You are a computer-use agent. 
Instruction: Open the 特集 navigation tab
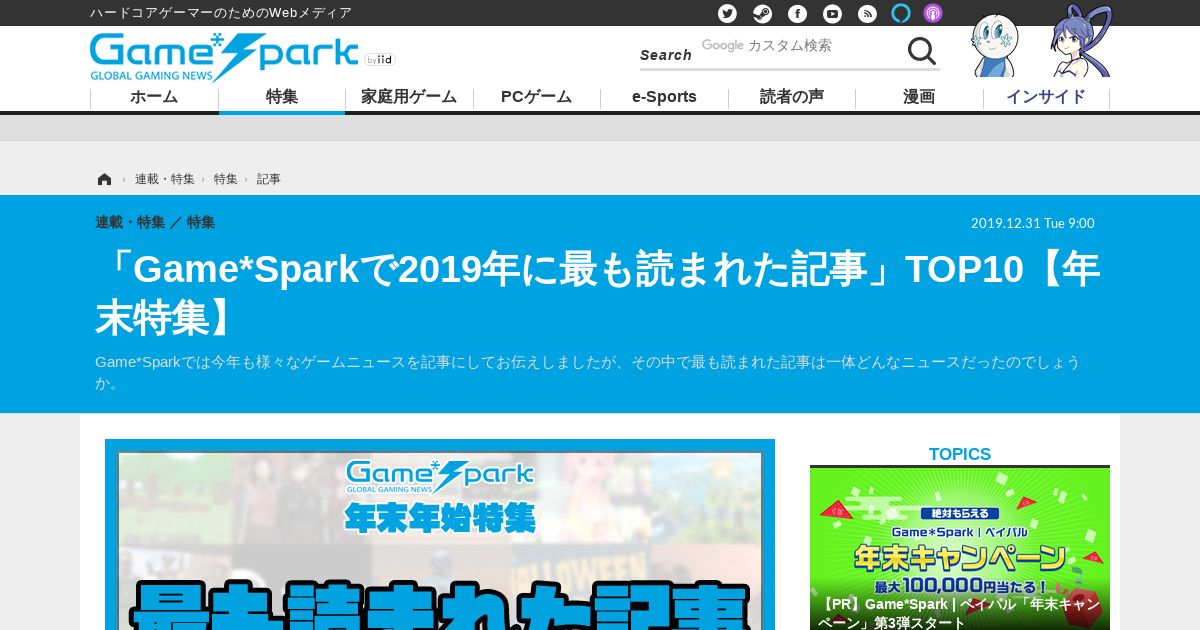(x=282, y=97)
